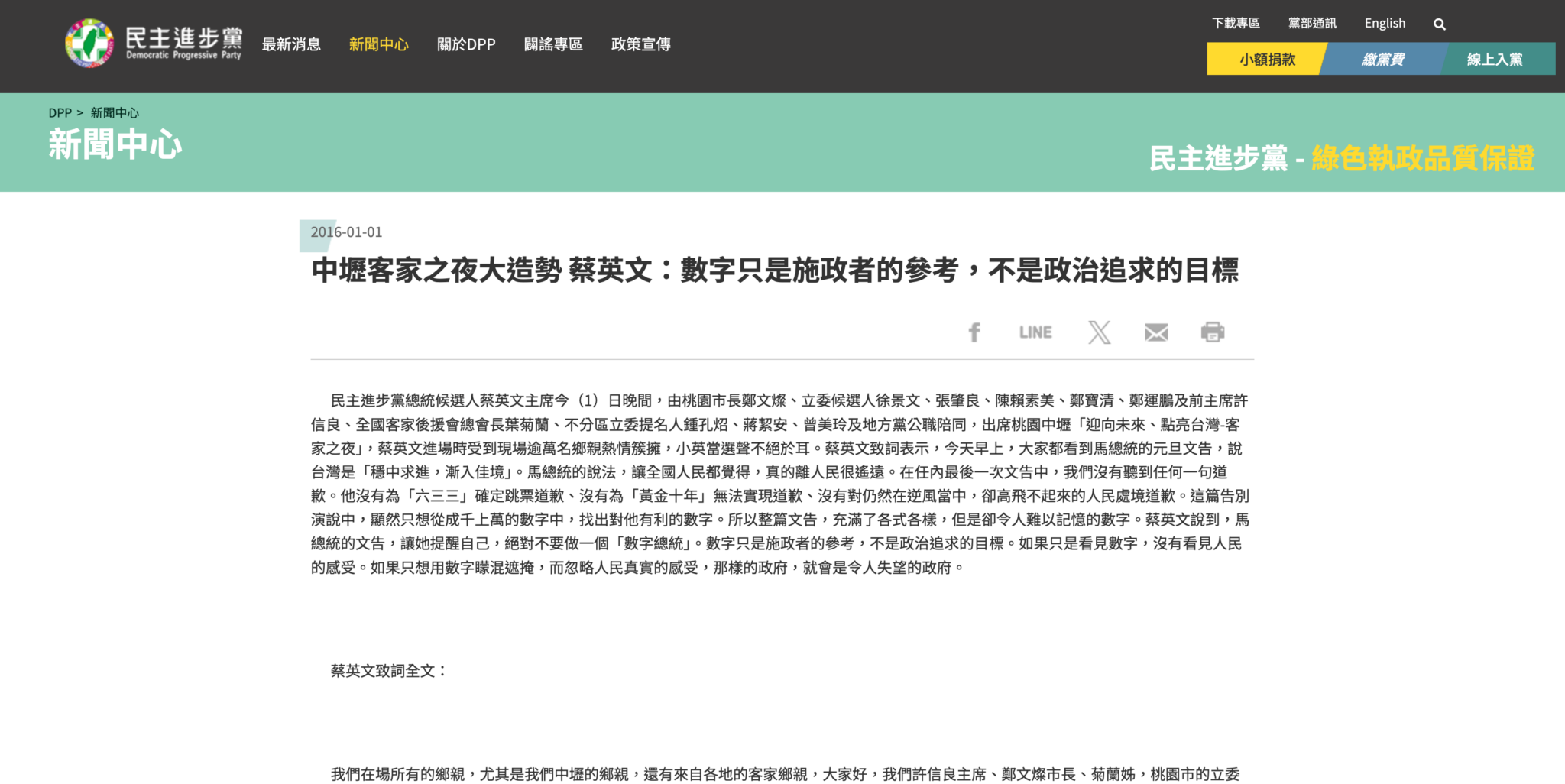Open the 關於DPP section
The width and height of the screenshot is (1565, 784).
[x=465, y=44]
